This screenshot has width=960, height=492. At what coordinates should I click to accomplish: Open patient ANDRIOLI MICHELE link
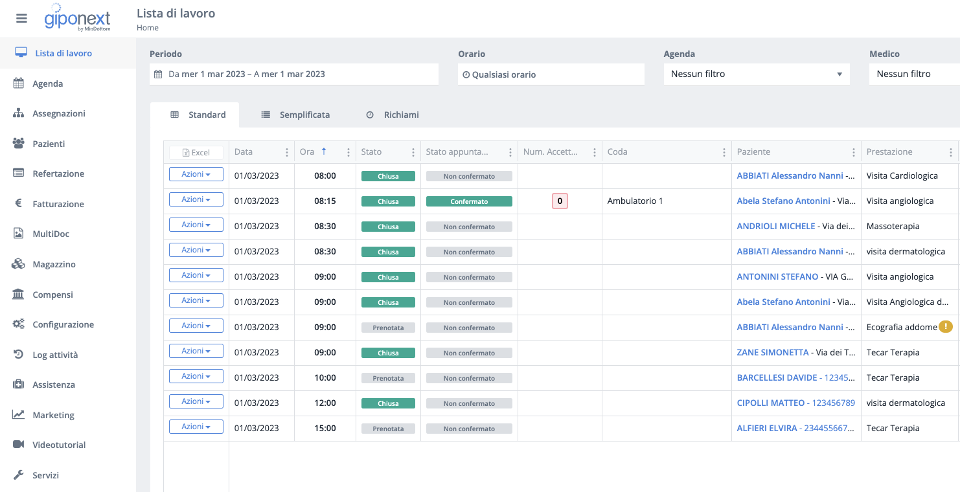[776, 226]
